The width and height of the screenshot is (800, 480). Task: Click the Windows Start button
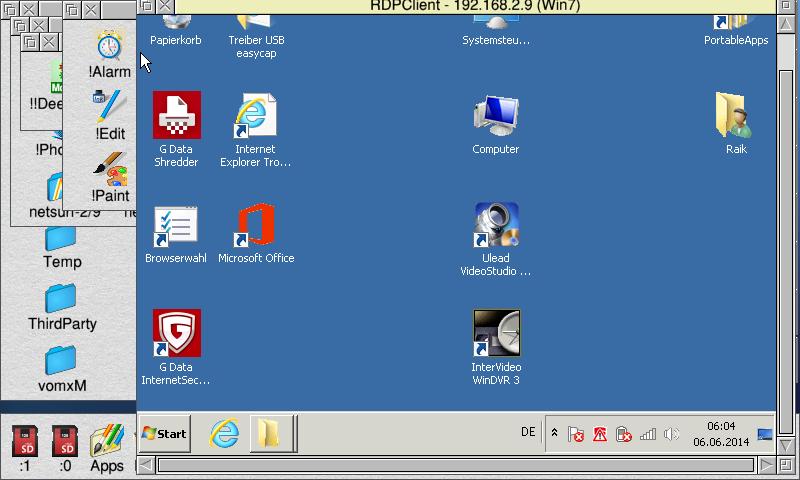(164, 434)
